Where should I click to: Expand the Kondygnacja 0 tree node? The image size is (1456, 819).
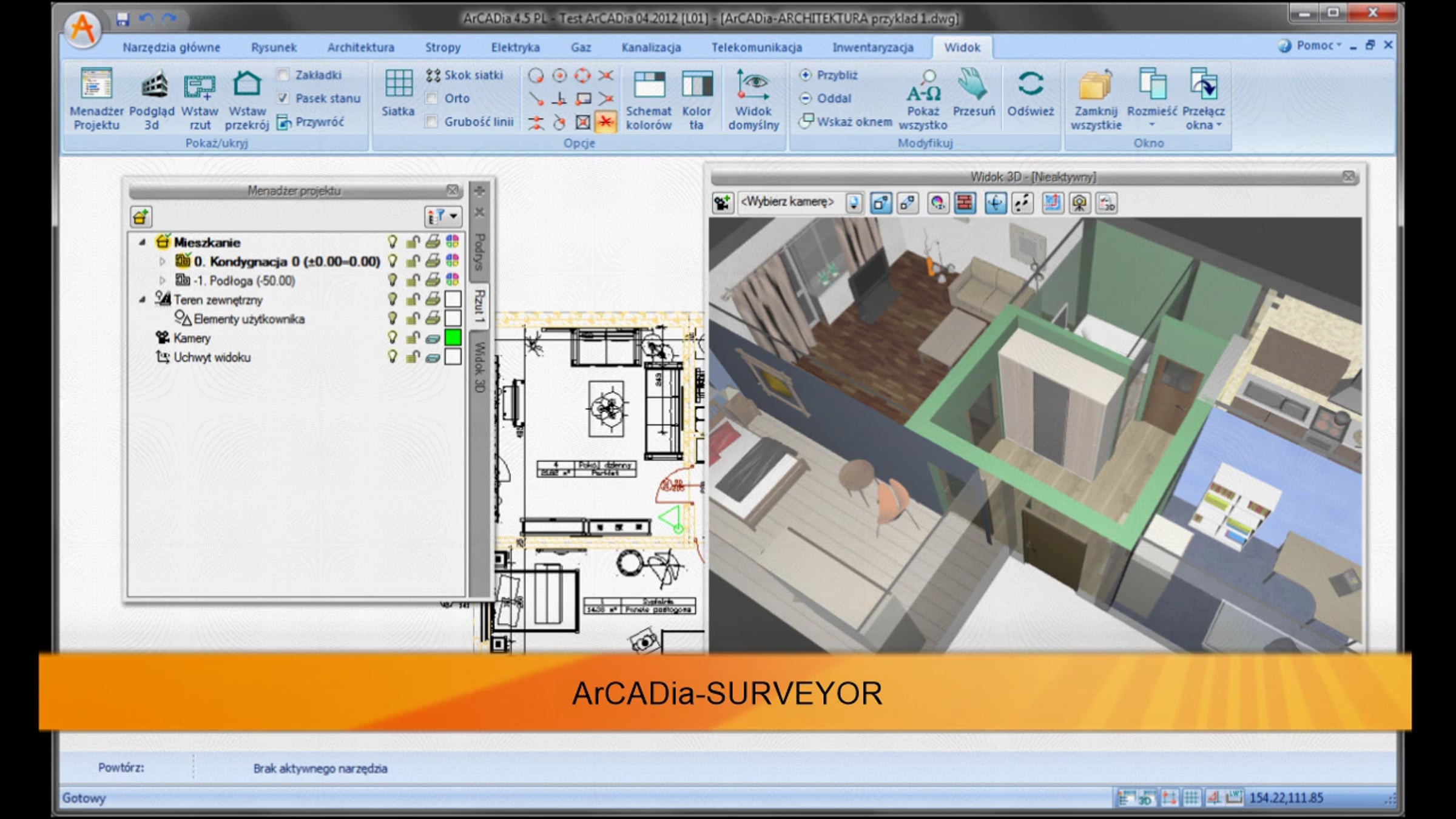[162, 261]
